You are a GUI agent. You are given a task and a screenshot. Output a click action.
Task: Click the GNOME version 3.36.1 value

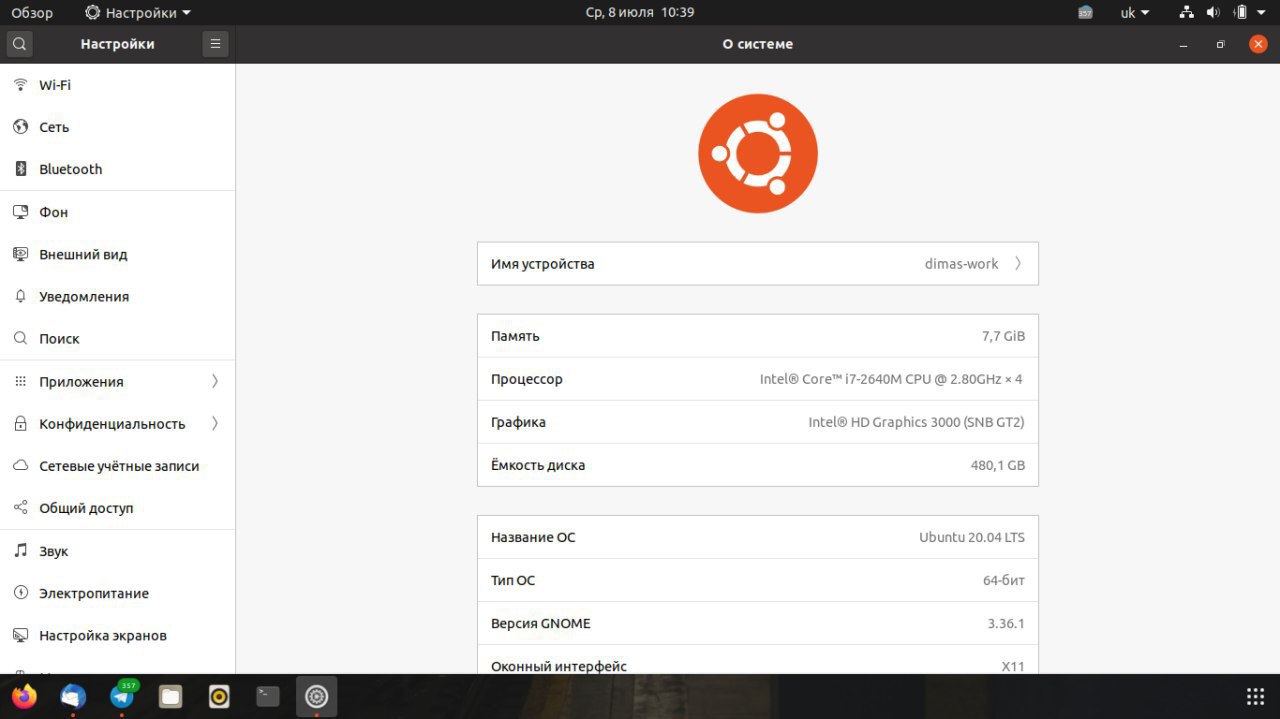(x=1006, y=623)
